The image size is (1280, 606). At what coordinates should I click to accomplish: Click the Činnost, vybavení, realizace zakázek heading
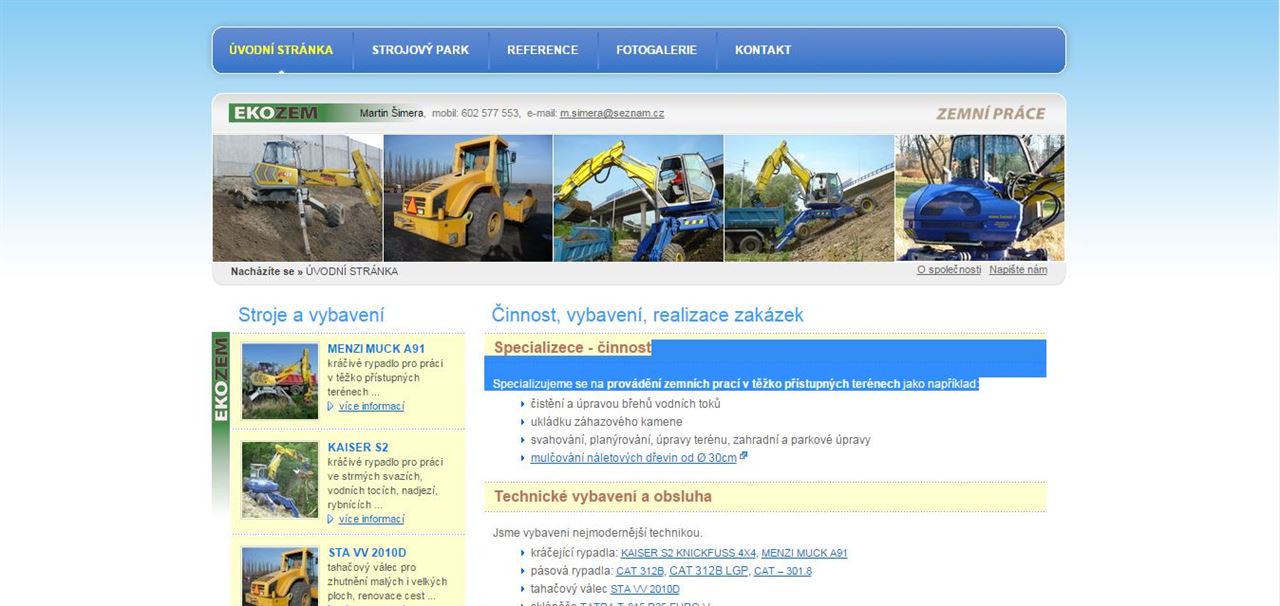coord(647,315)
